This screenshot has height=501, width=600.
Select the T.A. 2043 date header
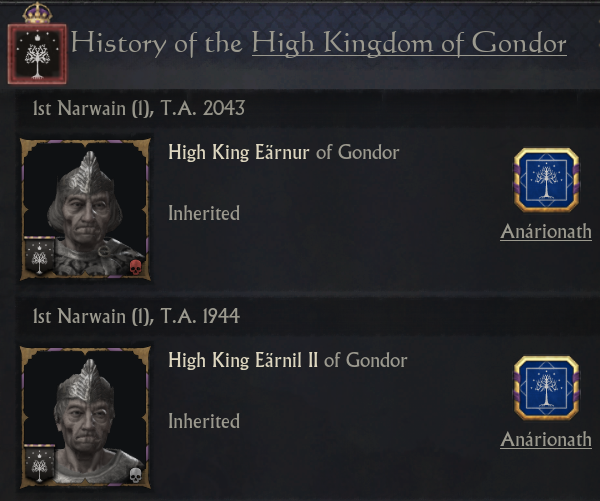click(x=139, y=108)
